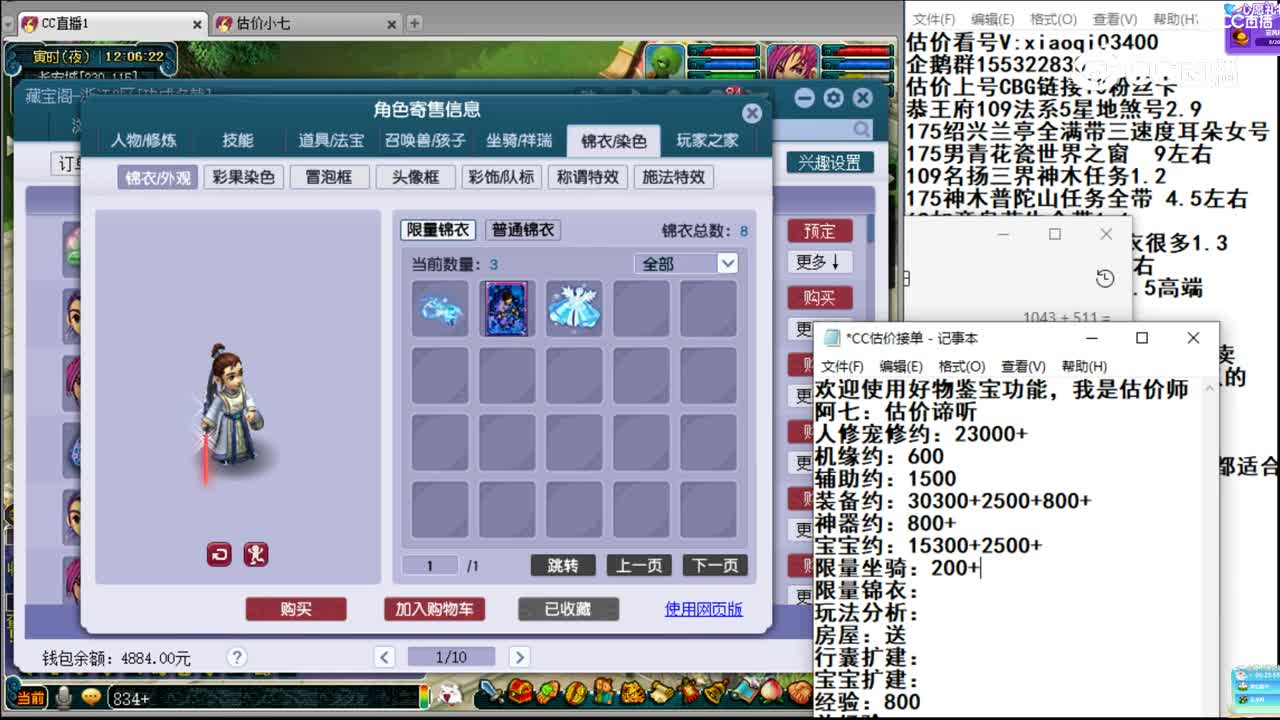Toggle to 限量锦衣 list
1280x720 pixels.
pyautogui.click(x=438, y=230)
